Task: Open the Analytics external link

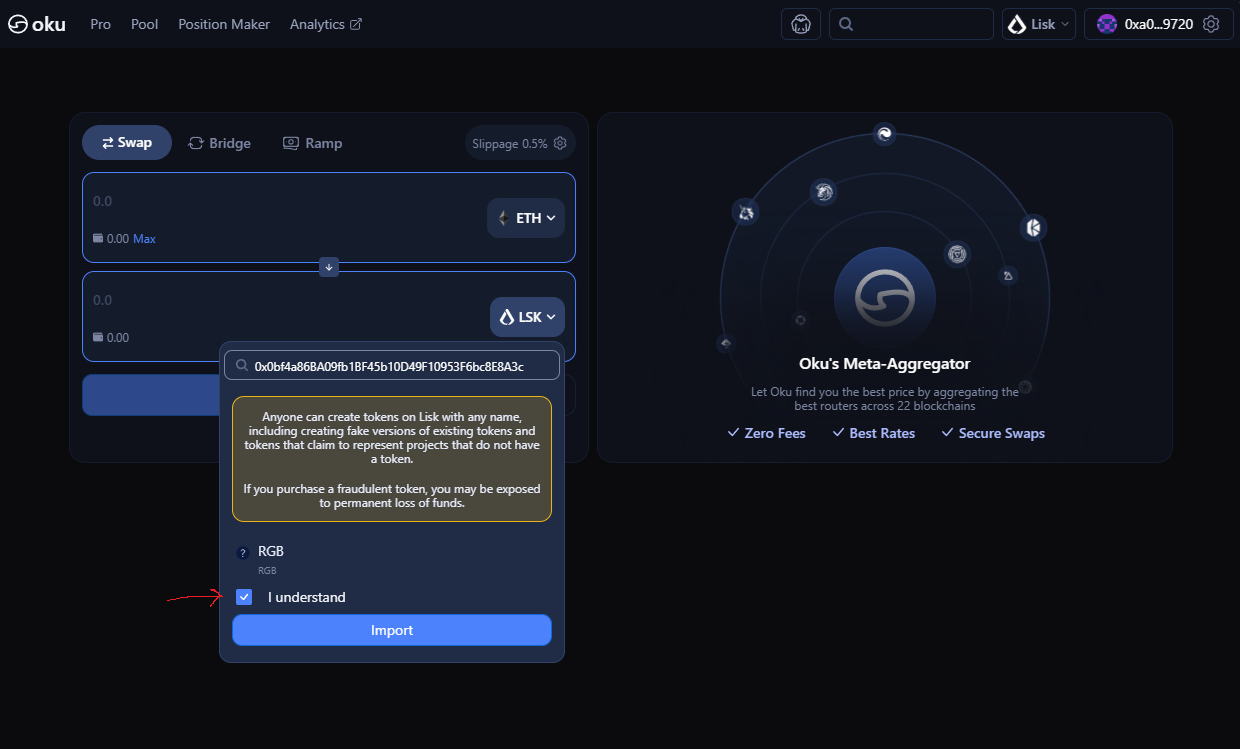Action: 326,24
